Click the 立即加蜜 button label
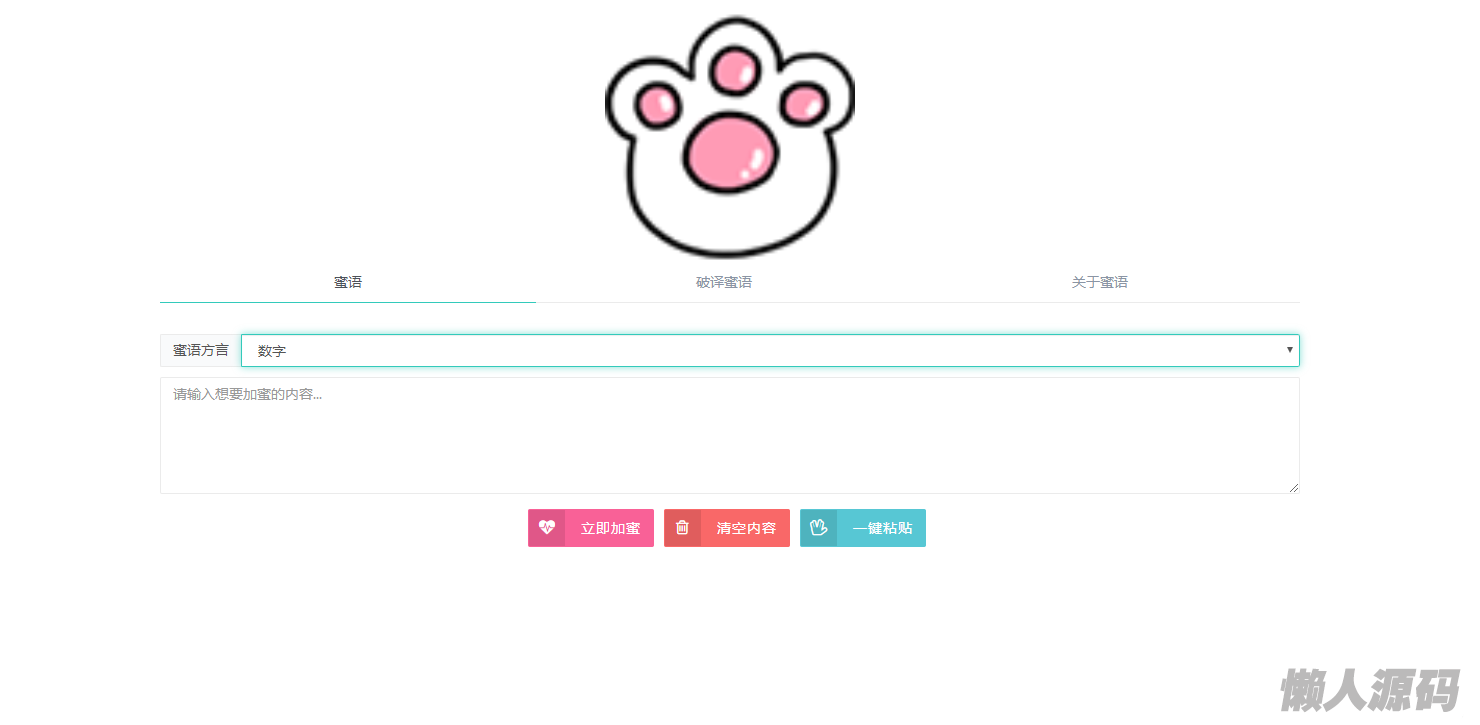Screen dimensions: 1480x725 point(610,528)
